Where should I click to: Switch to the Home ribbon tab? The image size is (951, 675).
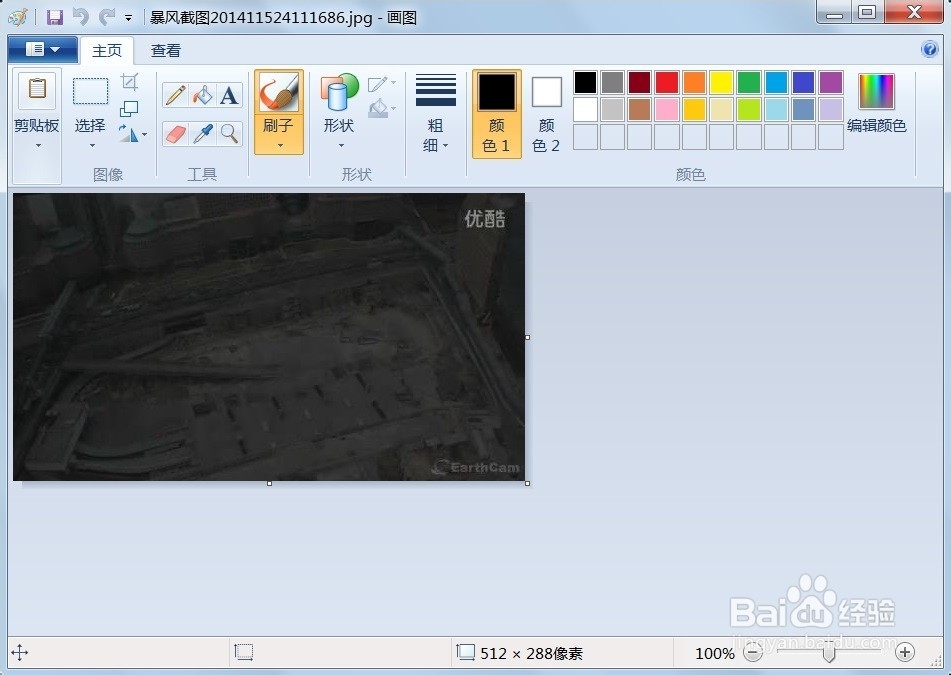click(x=107, y=50)
